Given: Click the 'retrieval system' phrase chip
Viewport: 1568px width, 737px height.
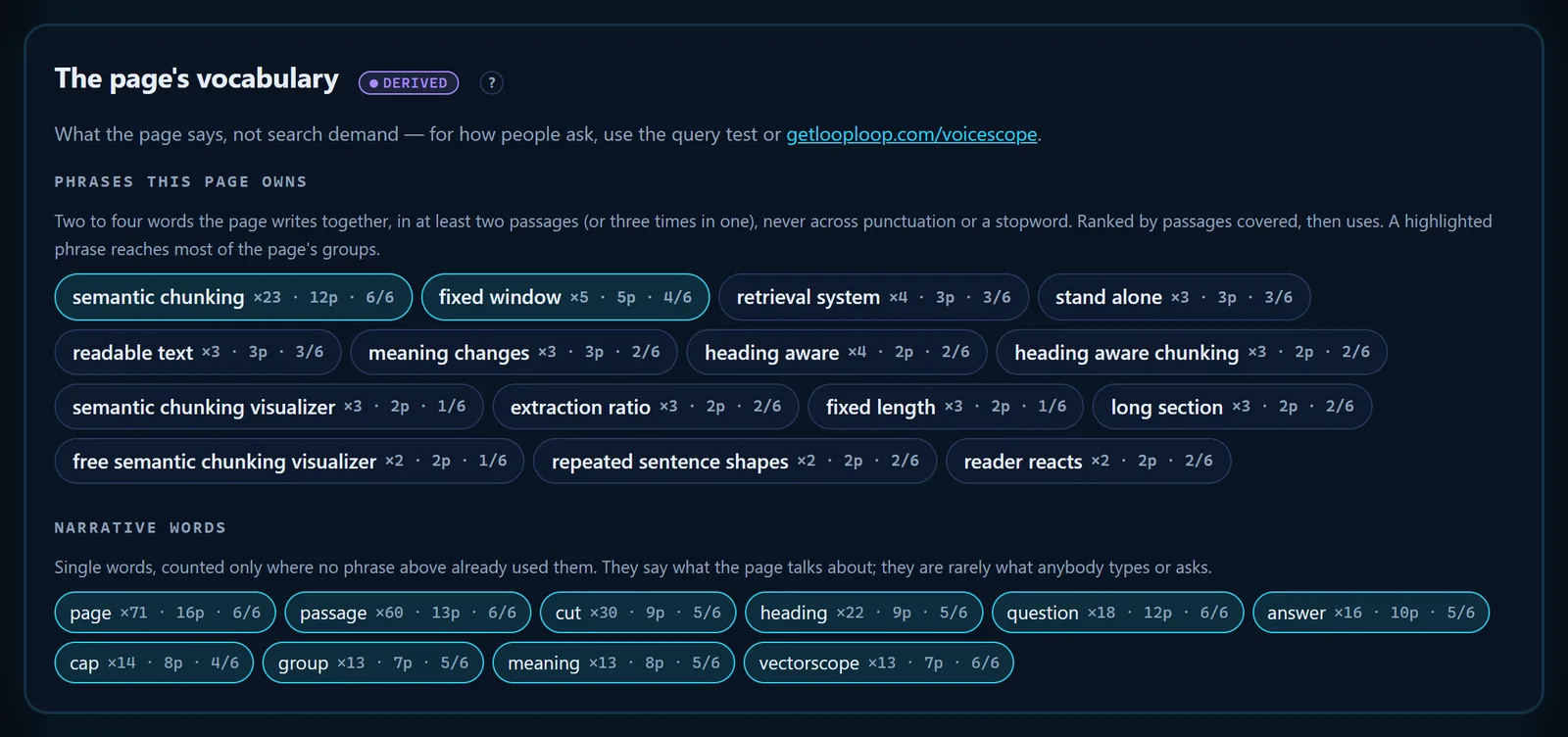Looking at the screenshot, I should pos(873,297).
